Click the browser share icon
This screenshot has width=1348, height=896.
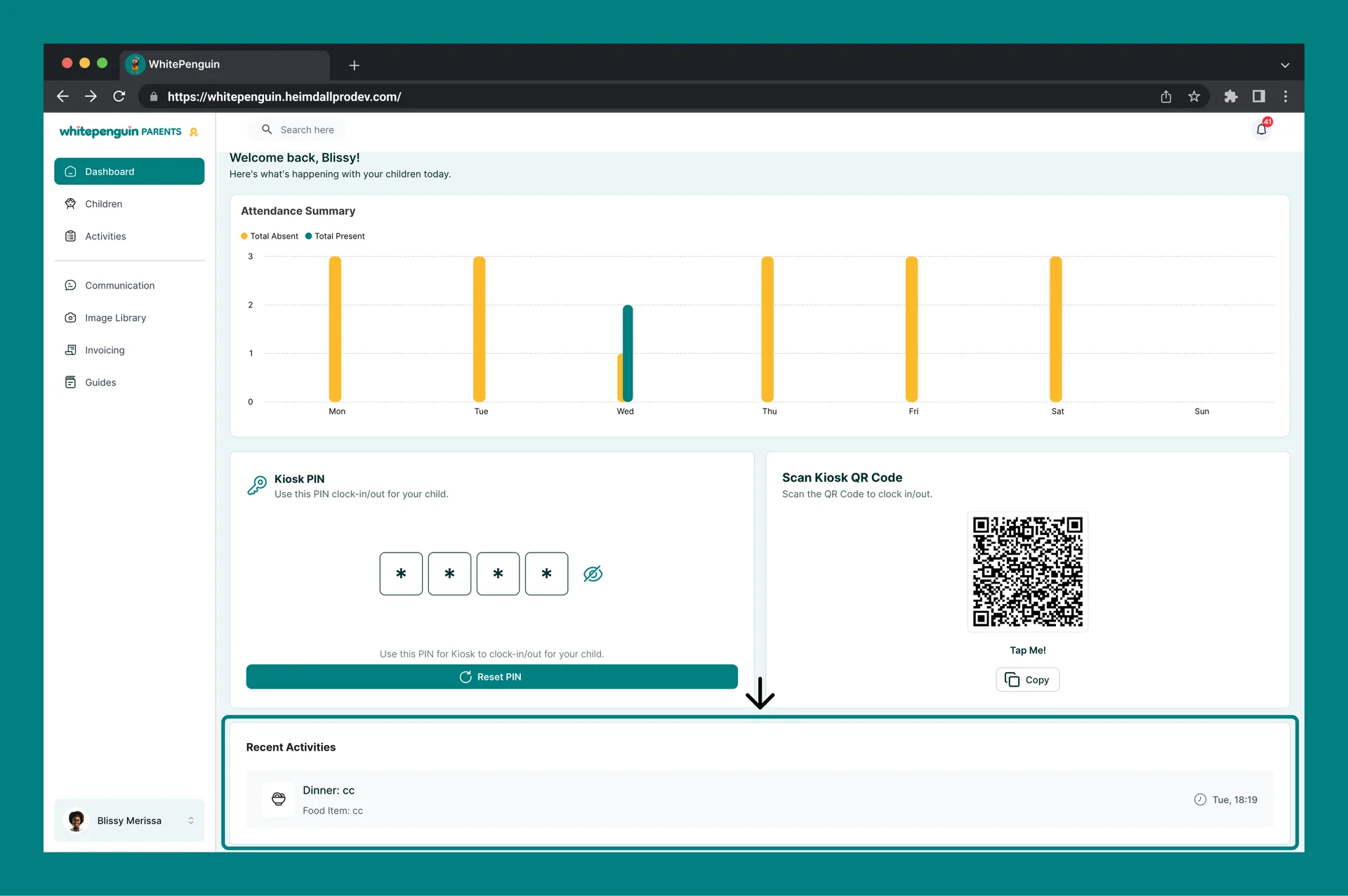coord(1165,96)
